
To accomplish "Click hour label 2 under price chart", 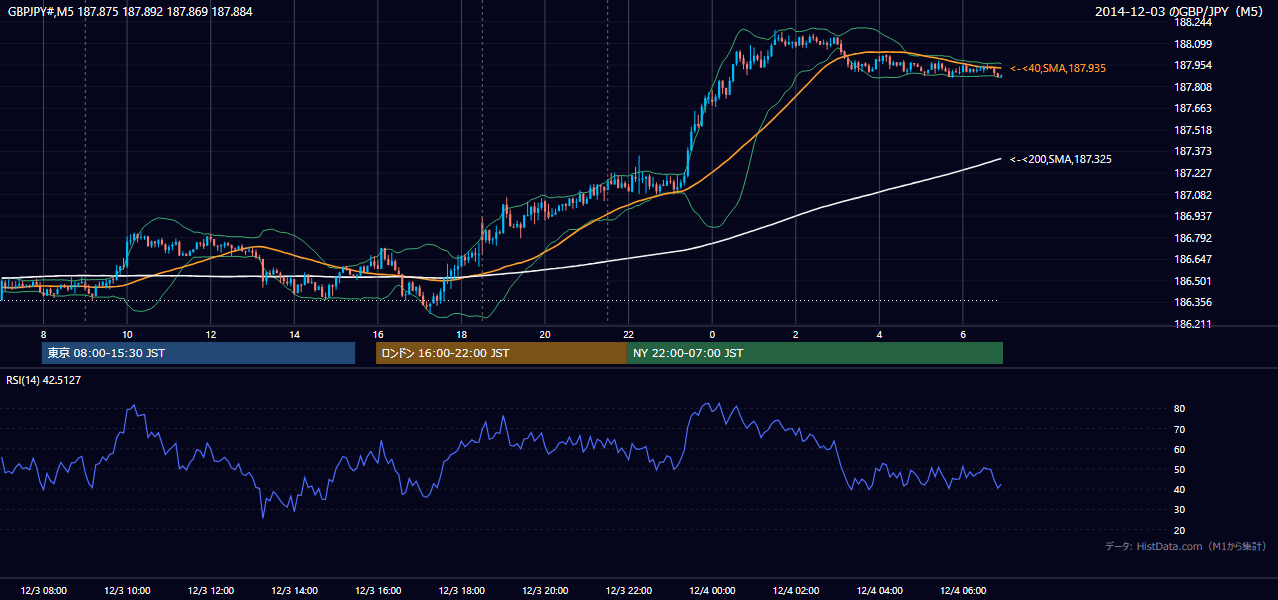I will pyautogui.click(x=796, y=334).
